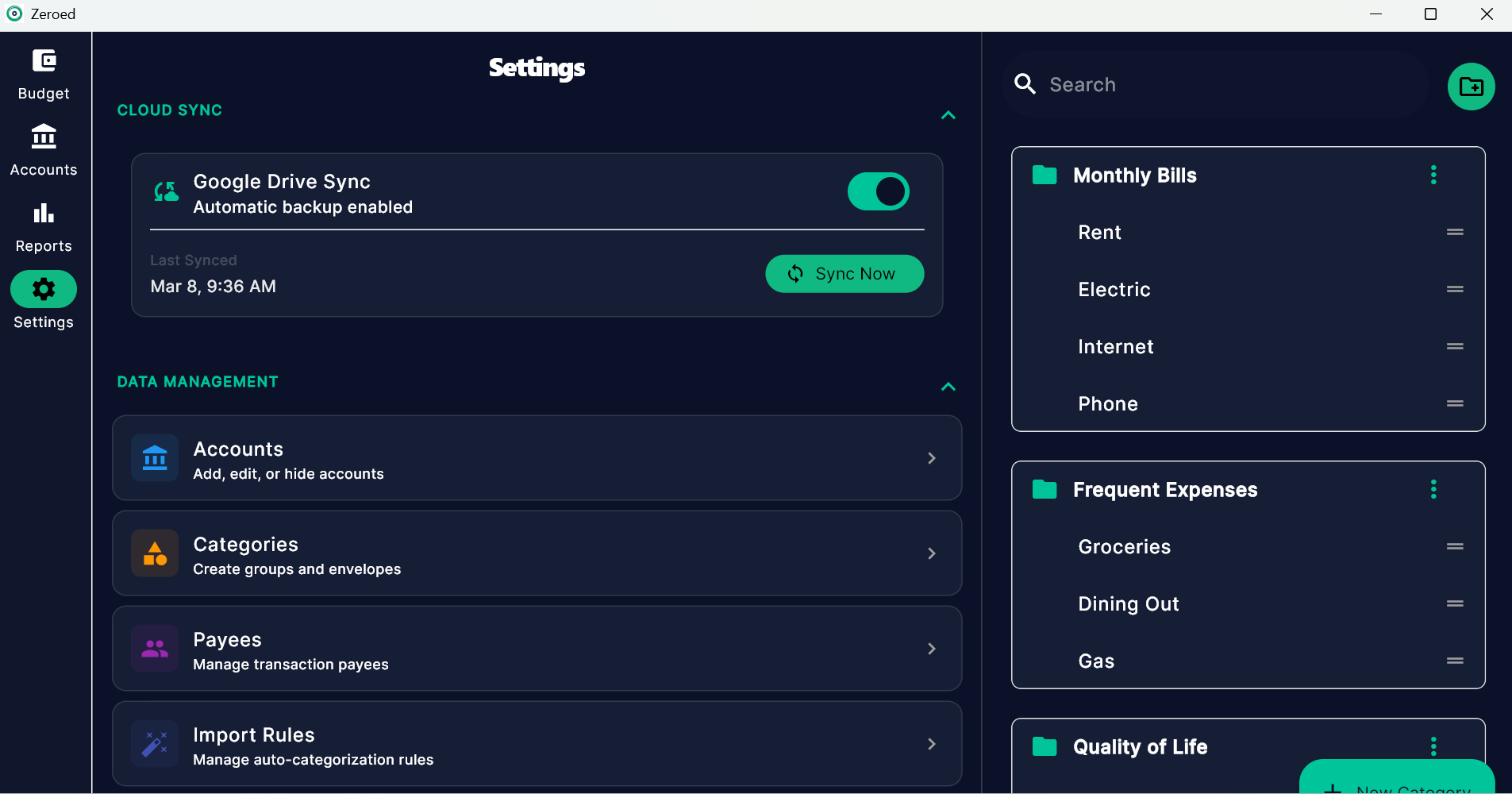Click the Payees people icon

[155, 649]
